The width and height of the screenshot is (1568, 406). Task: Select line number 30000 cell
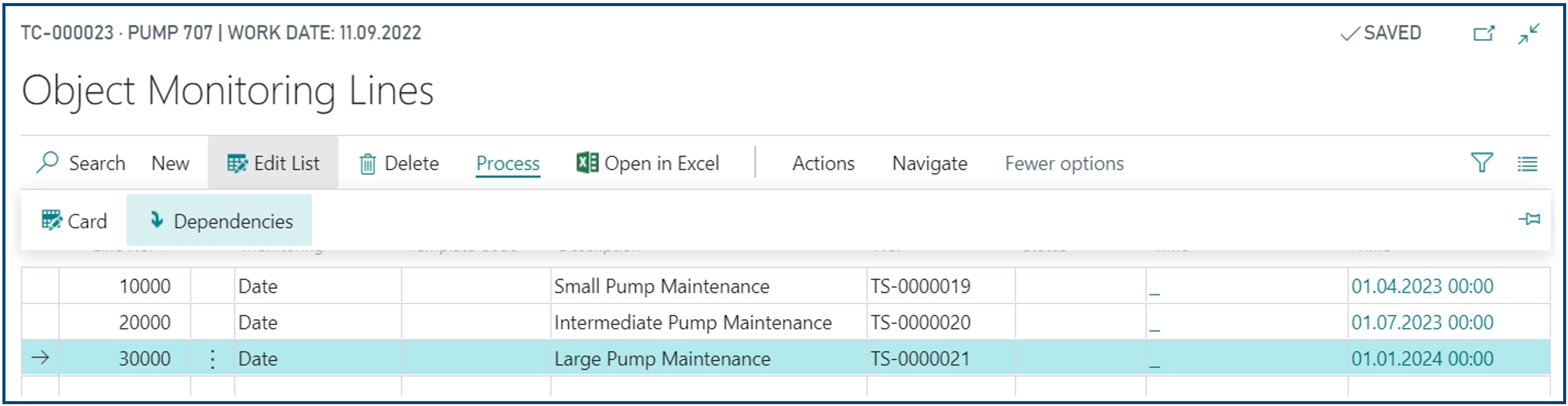tap(125, 359)
